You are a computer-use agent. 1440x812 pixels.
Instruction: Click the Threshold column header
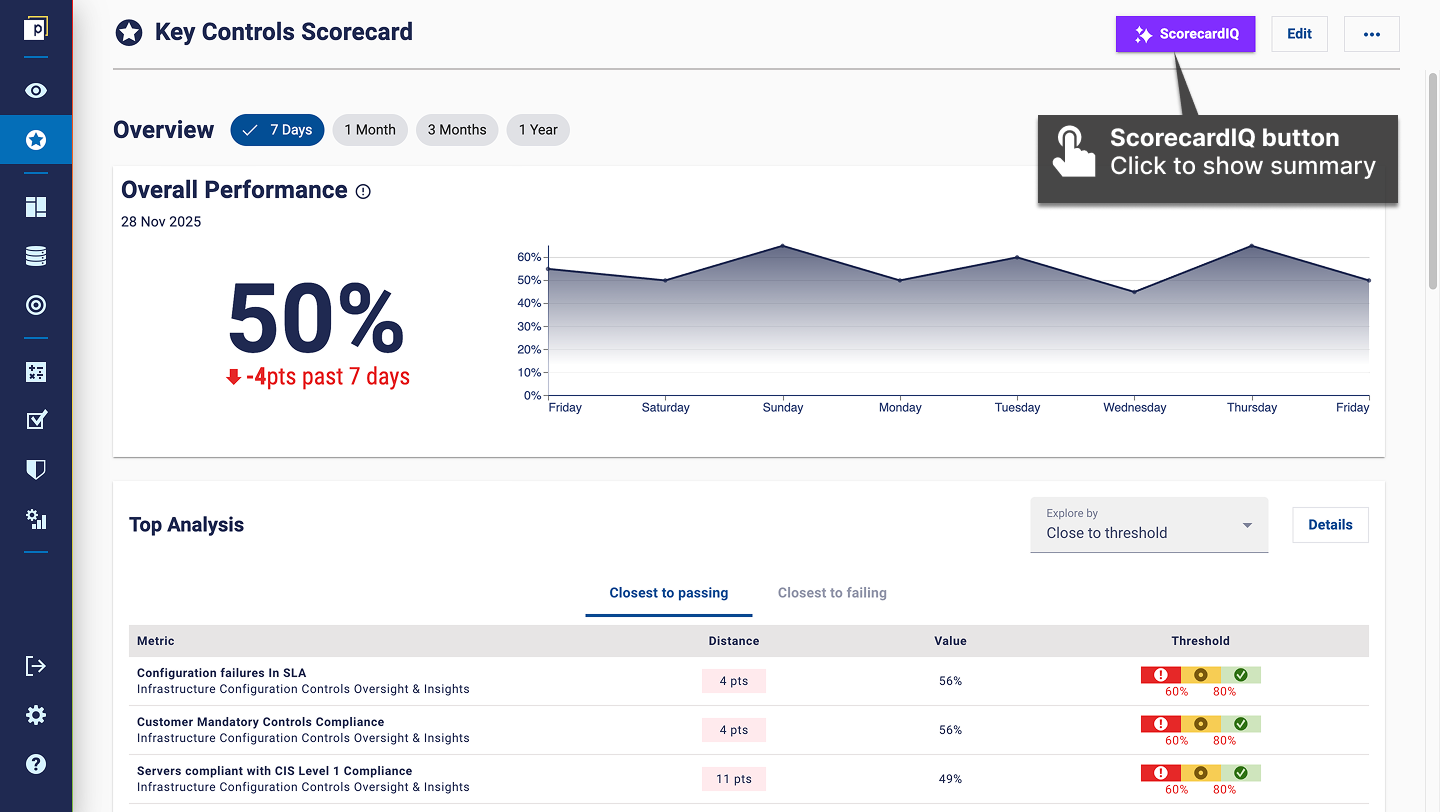tap(1200, 641)
